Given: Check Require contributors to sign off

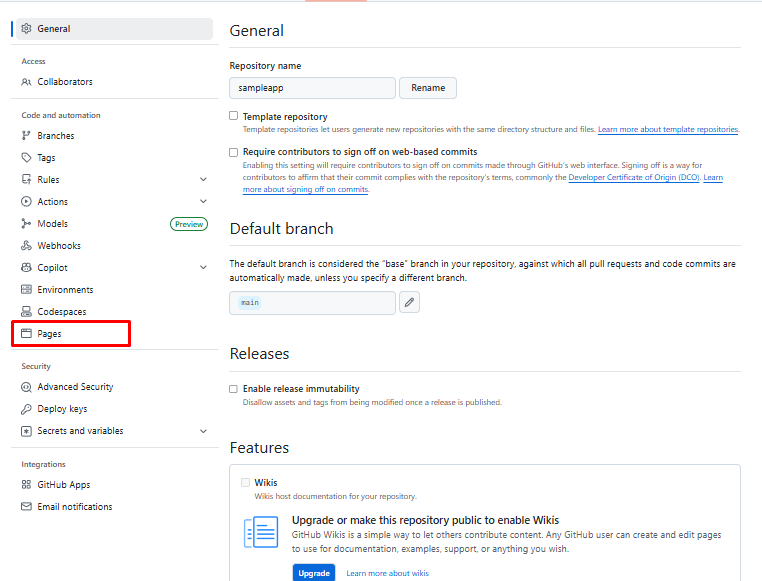Looking at the screenshot, I should pyautogui.click(x=234, y=152).
